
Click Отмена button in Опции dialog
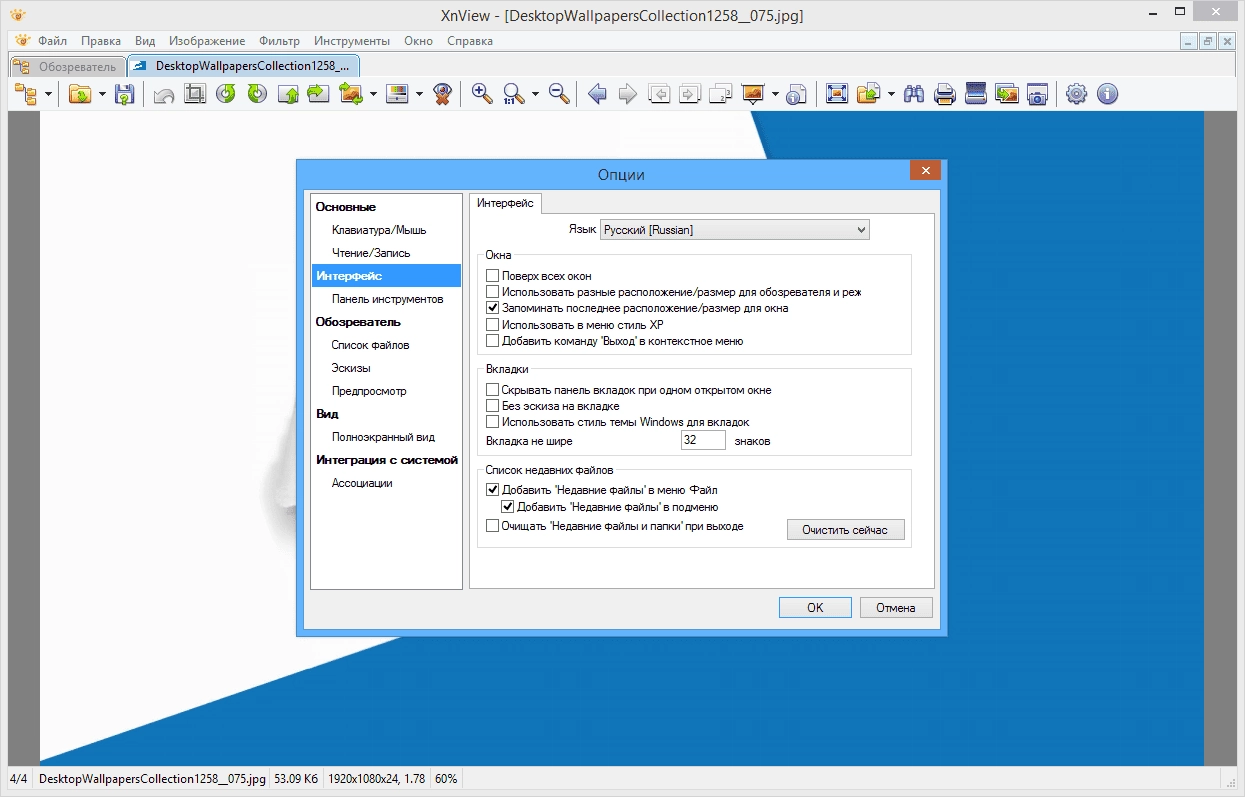[896, 607]
